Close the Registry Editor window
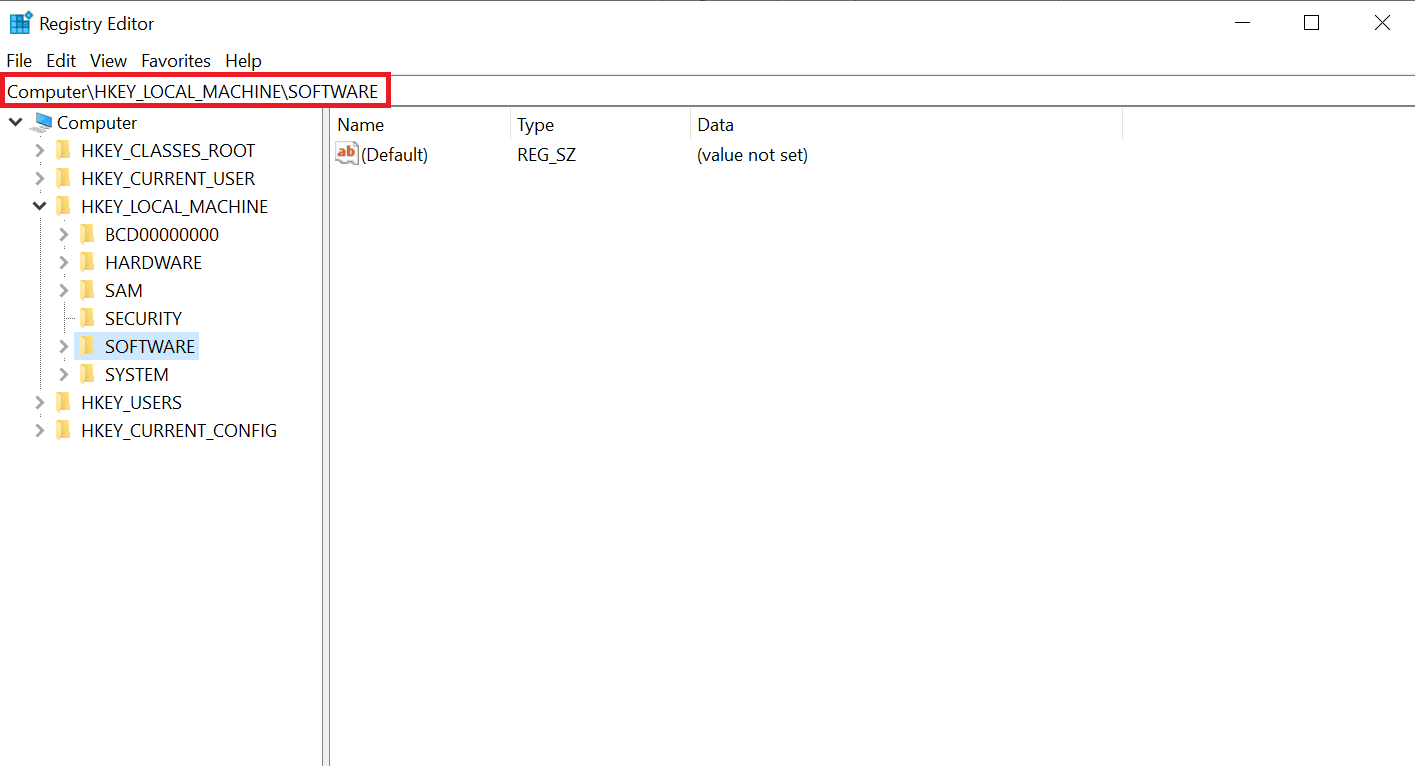Image resolution: width=1415 pixels, height=766 pixels. 1381,23
